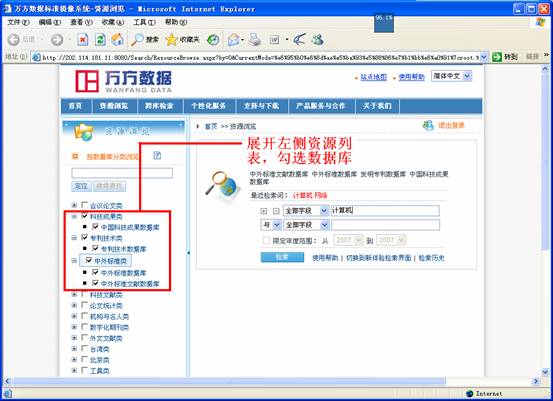Screen dimensions: 553x401
Task: Add a search row with the plus icon
Action: pos(263,211)
